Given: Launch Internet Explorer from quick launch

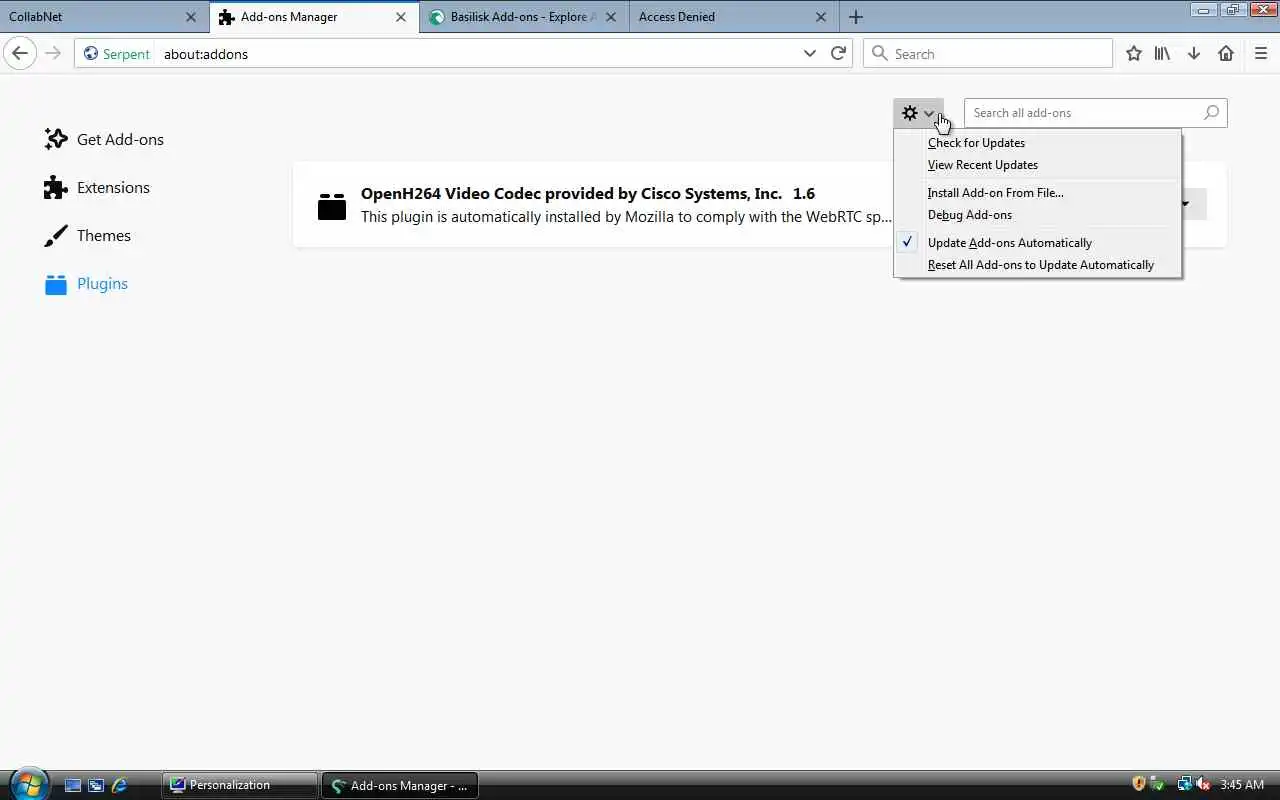Looking at the screenshot, I should click(x=120, y=785).
